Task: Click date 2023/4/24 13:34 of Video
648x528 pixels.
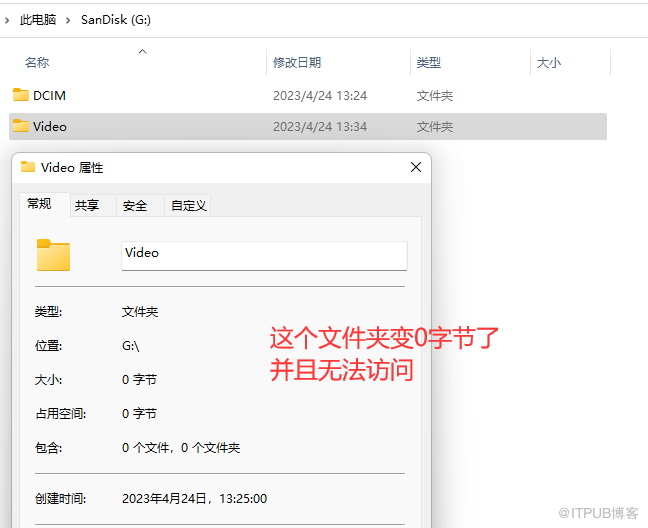Action: [320, 126]
